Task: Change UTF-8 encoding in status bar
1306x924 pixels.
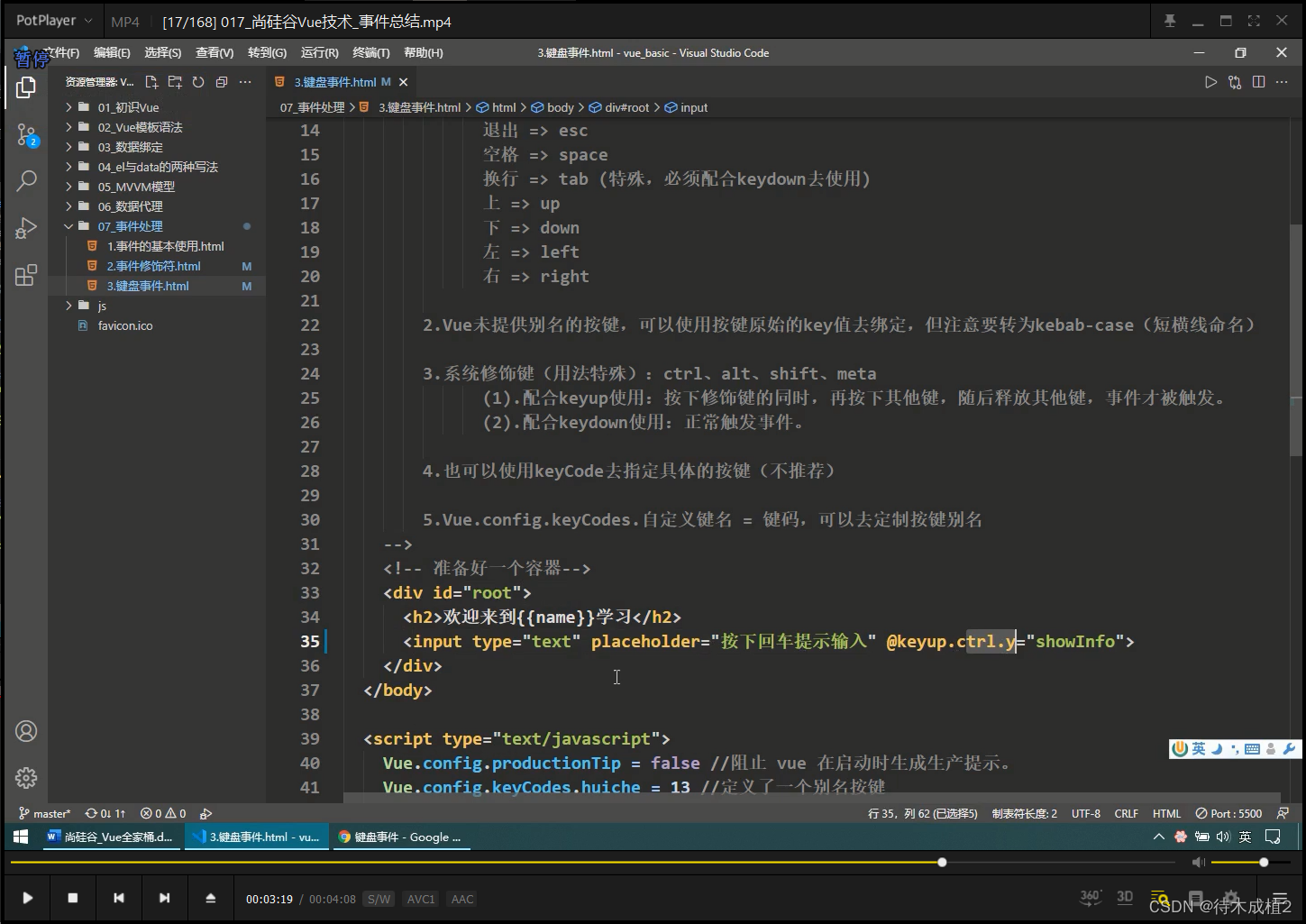Action: [x=1086, y=813]
